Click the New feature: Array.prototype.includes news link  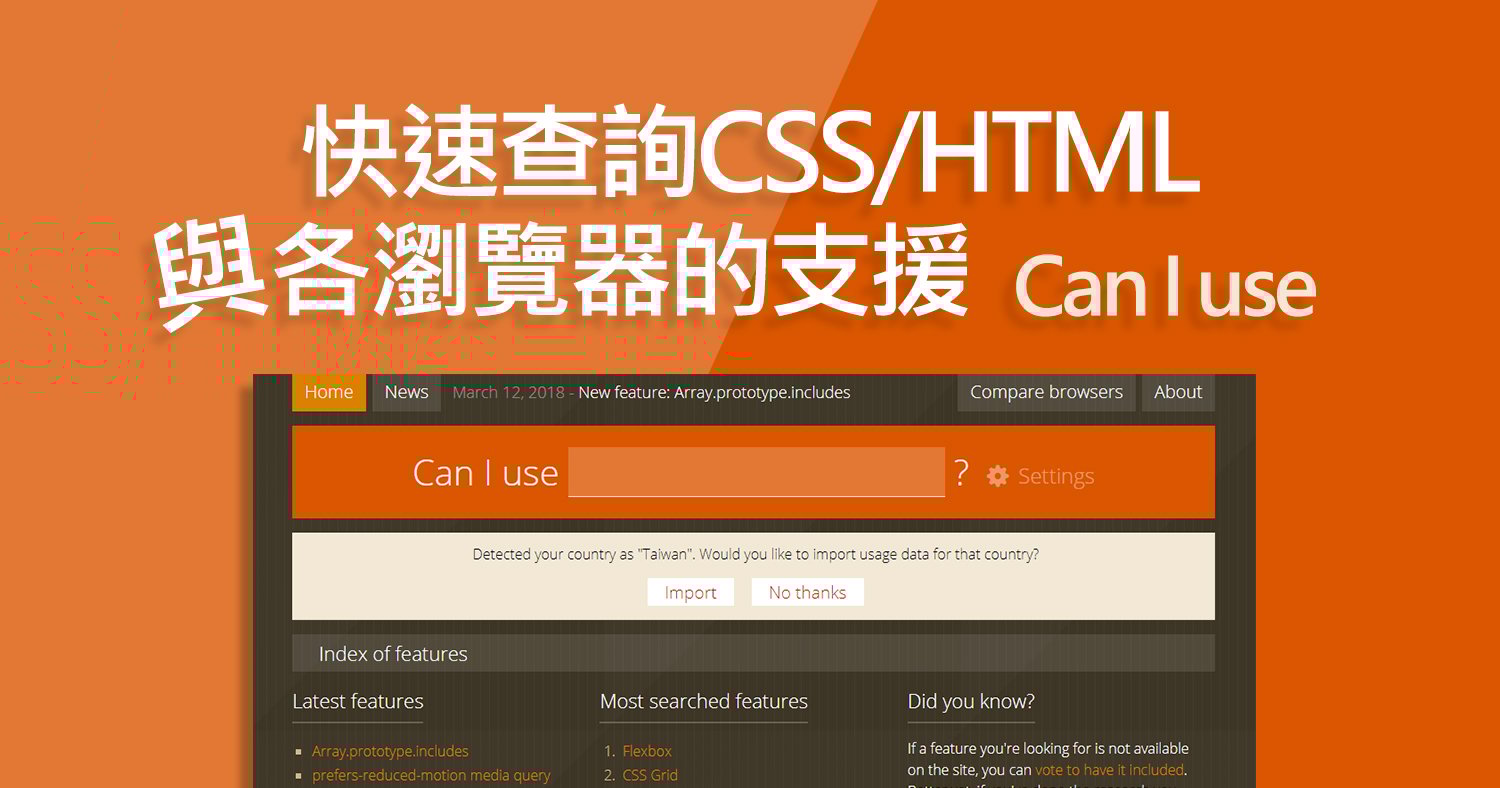tap(714, 393)
